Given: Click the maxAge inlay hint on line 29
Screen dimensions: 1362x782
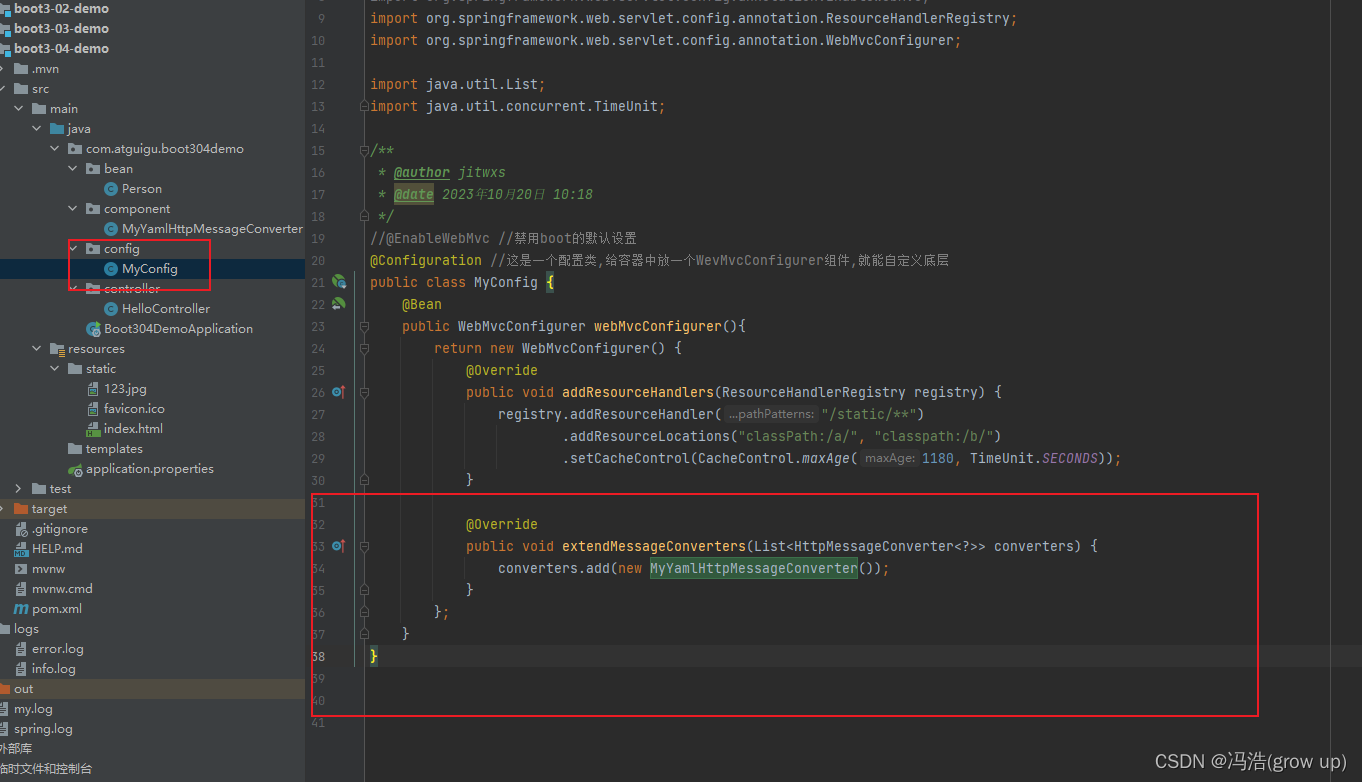Looking at the screenshot, I should (x=890, y=458).
